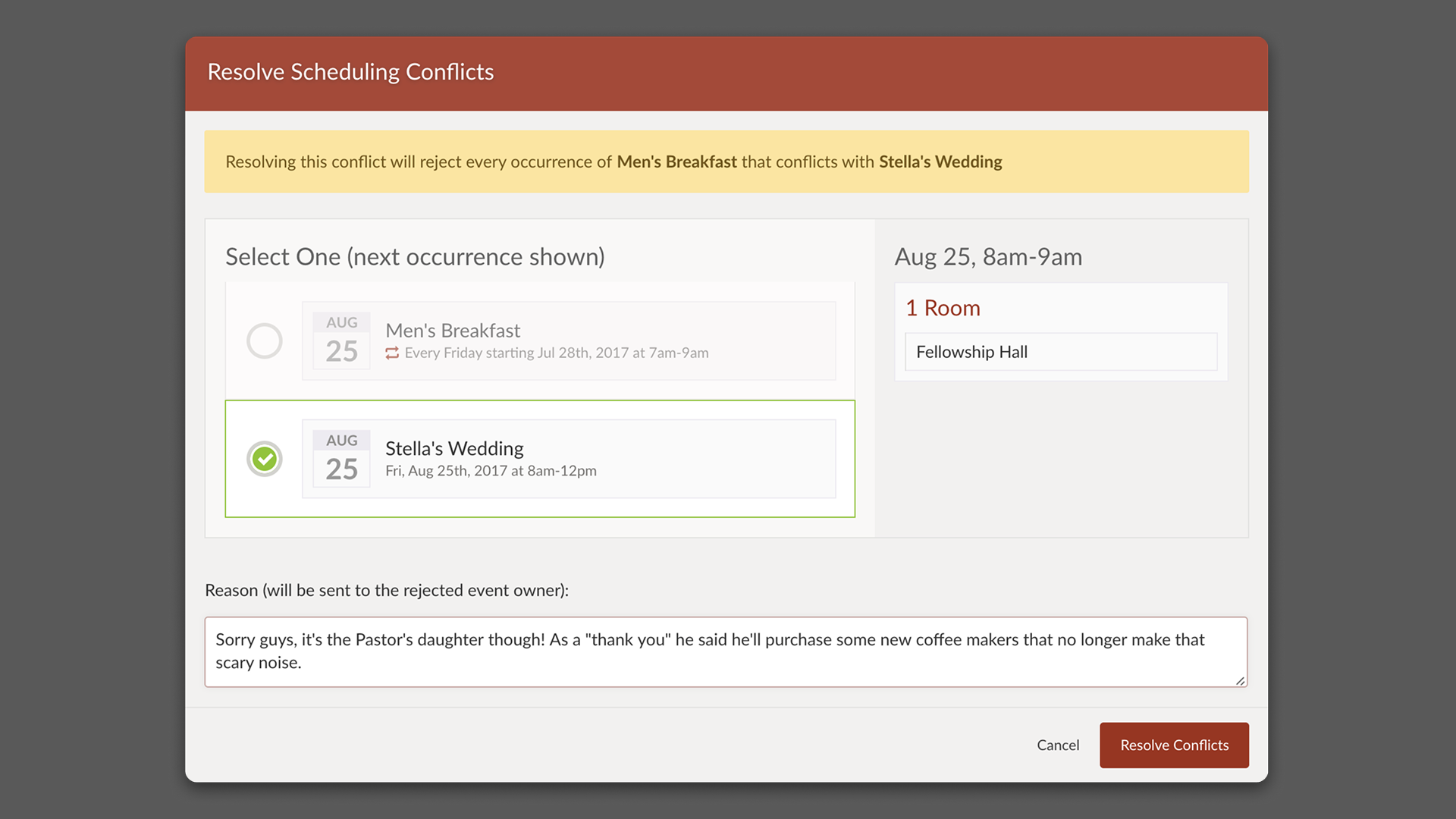Click the AUG 25 date badge for Stella's Wedding

coord(340,458)
